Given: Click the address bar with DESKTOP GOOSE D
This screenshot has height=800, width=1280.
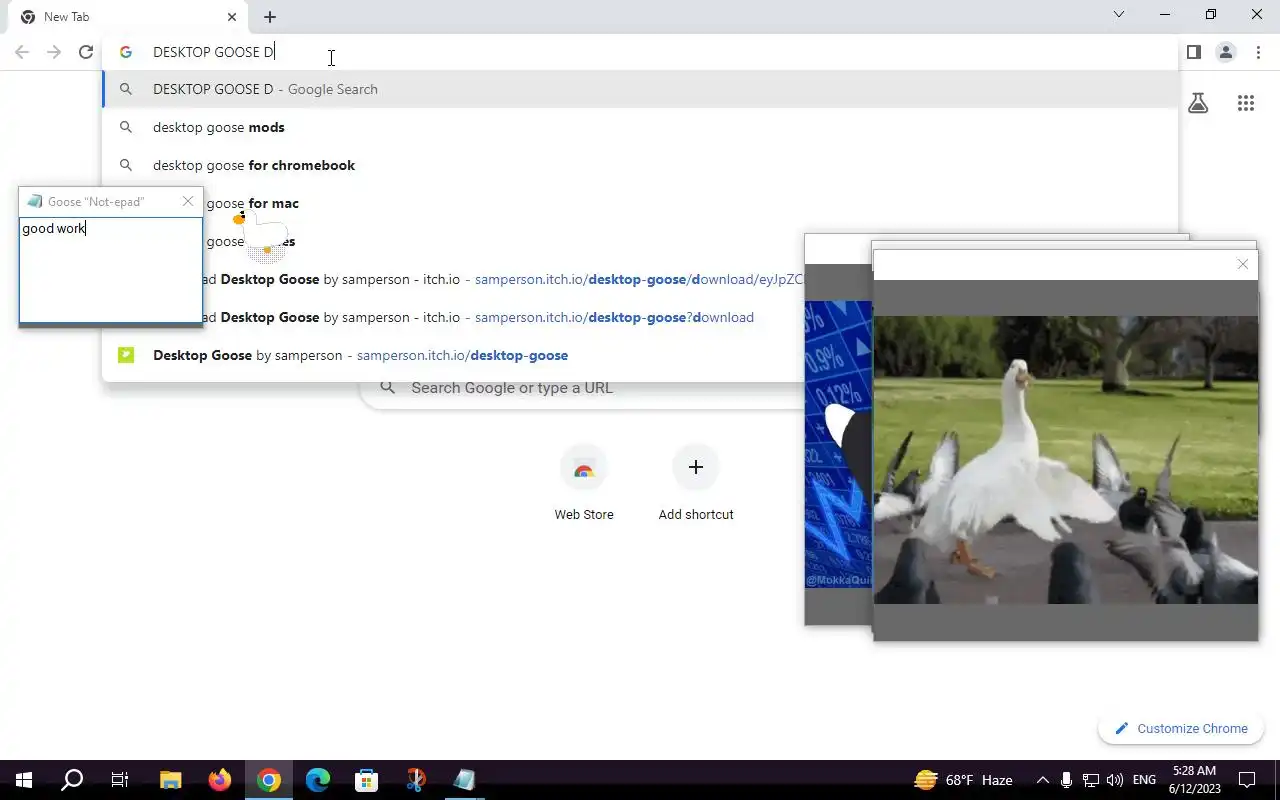Looking at the screenshot, I should 640,52.
